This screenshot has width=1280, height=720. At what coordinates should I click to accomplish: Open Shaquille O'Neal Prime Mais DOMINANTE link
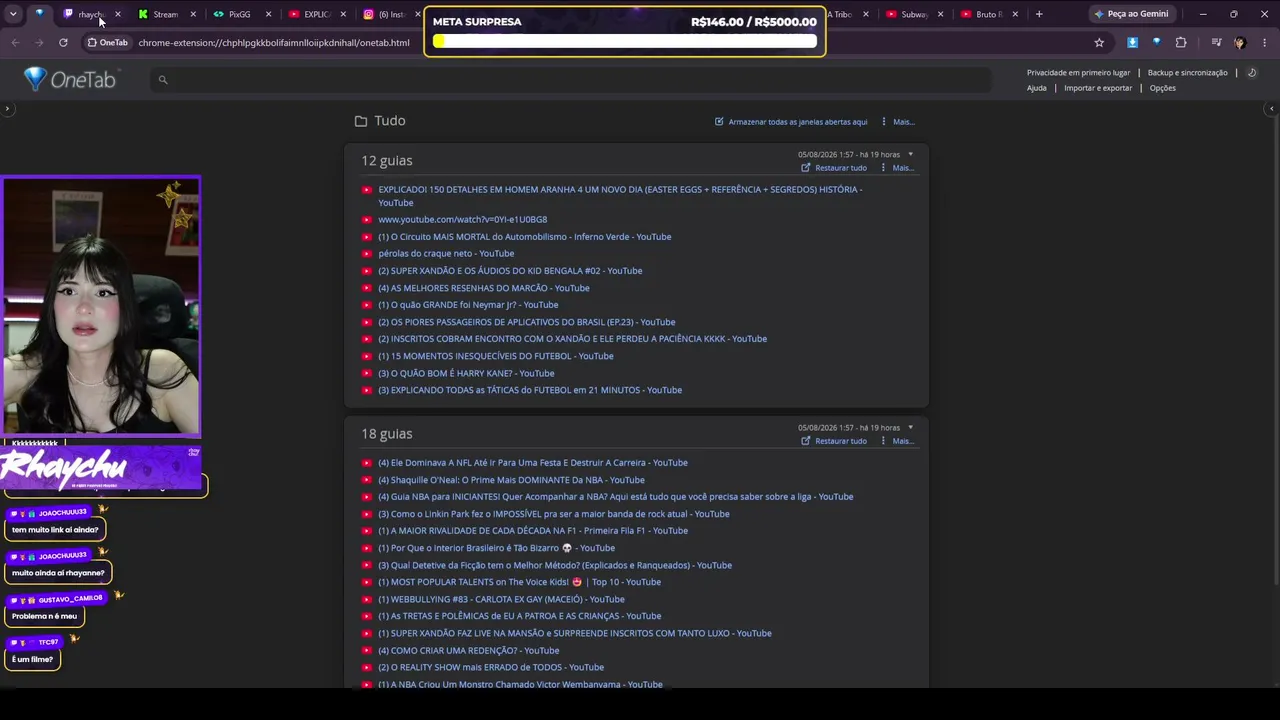(511, 480)
